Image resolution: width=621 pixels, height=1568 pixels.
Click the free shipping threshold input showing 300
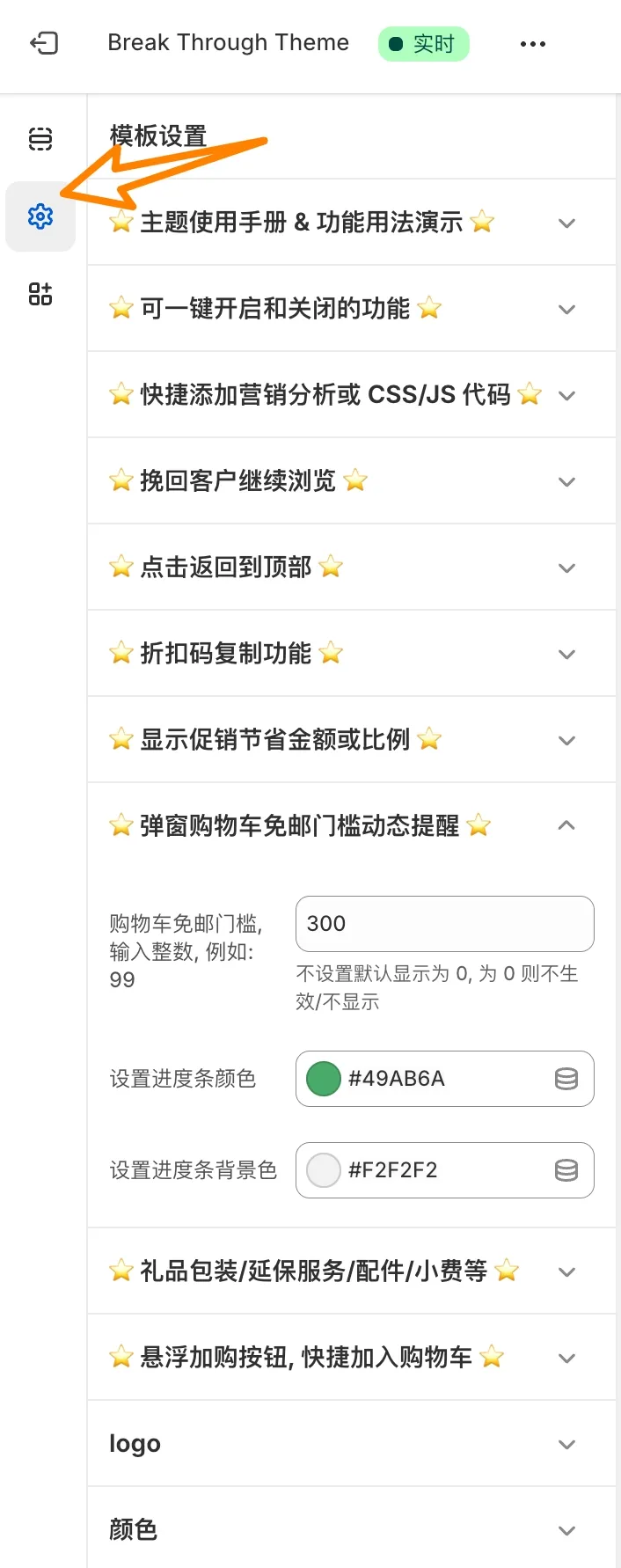(x=444, y=924)
